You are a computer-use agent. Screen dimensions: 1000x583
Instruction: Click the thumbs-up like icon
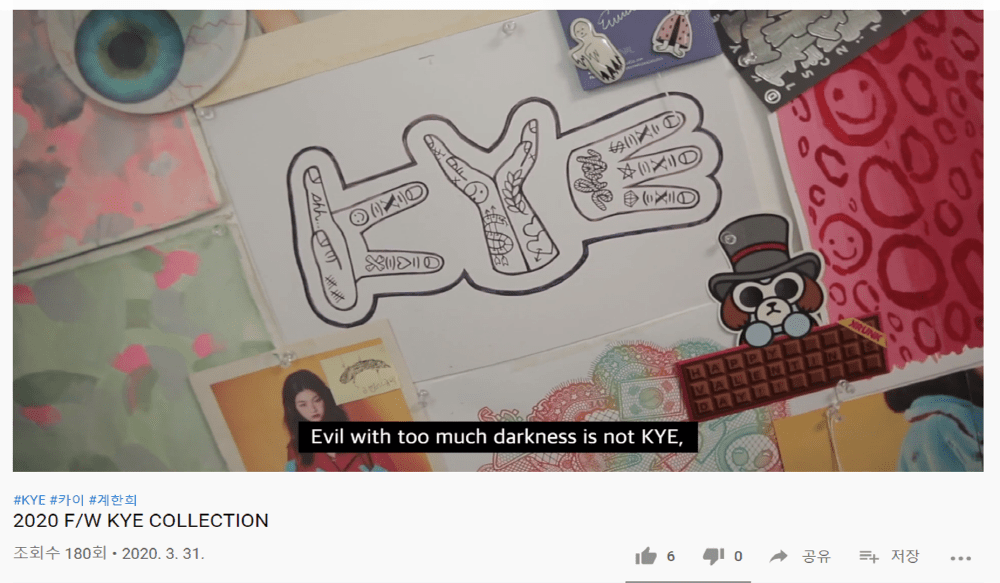pos(645,556)
